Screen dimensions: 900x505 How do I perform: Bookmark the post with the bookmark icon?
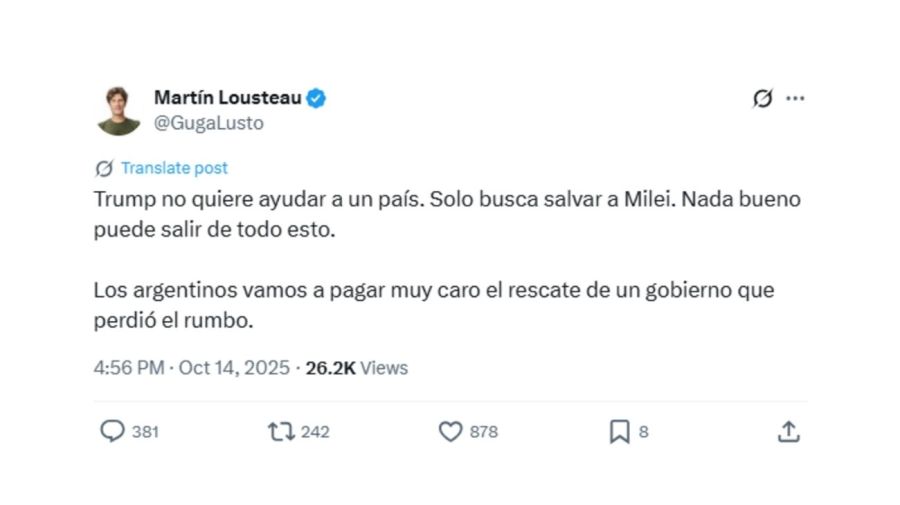click(x=619, y=431)
